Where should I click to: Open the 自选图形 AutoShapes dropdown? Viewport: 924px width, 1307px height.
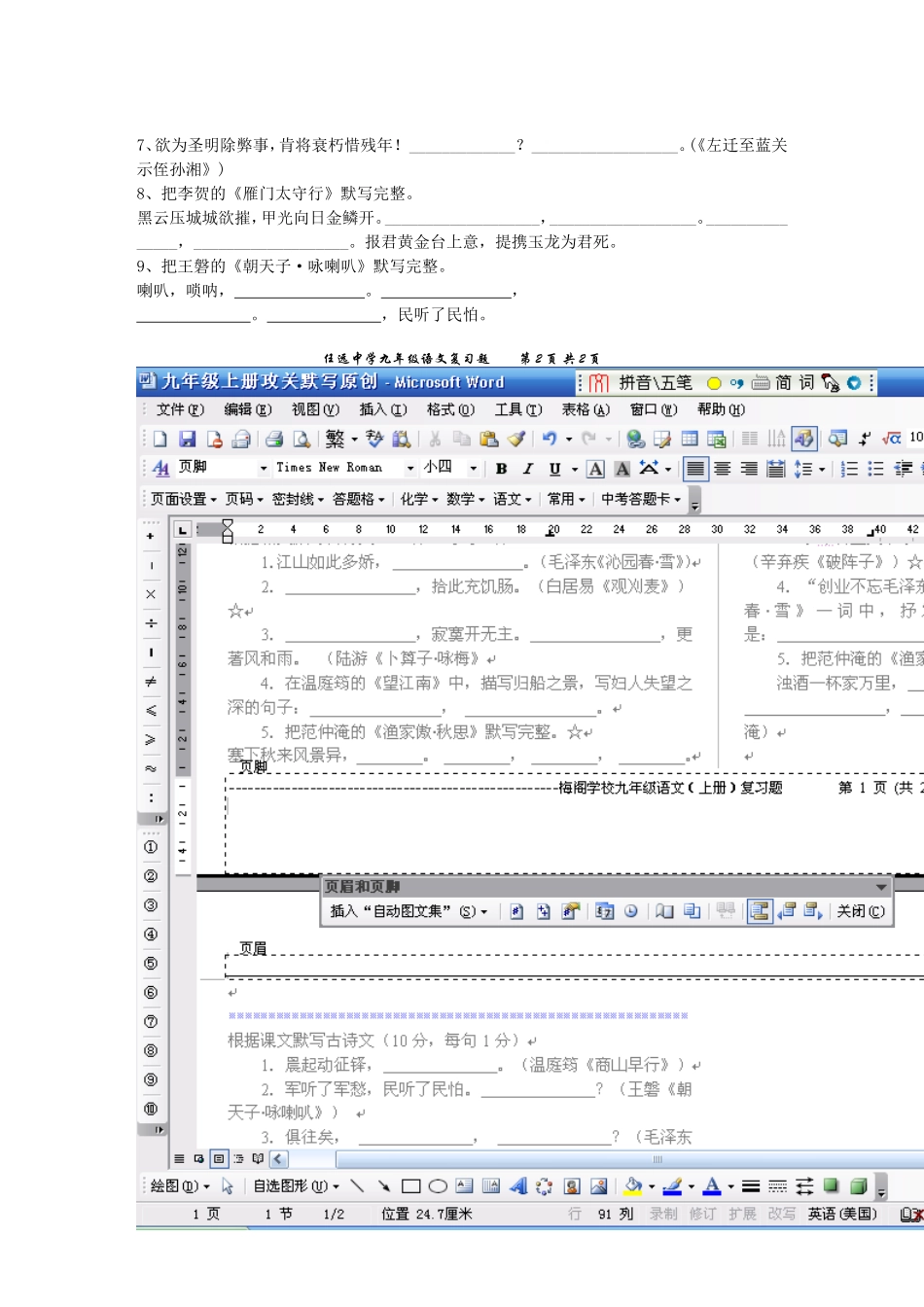297,1186
